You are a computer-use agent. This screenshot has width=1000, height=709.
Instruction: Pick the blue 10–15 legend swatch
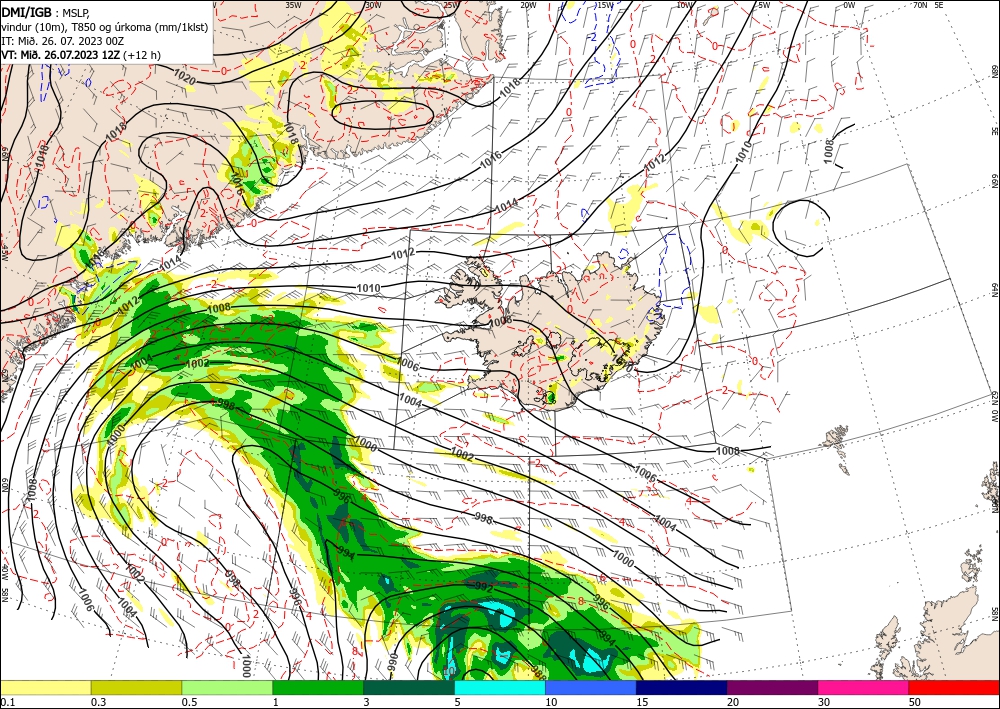pyautogui.click(x=591, y=687)
